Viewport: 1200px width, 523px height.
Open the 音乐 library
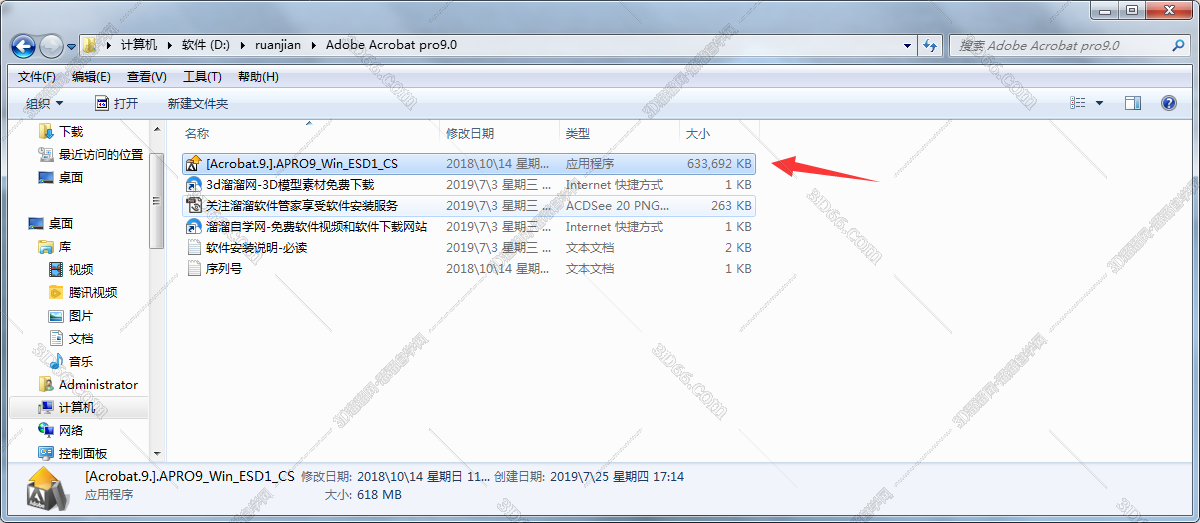coord(81,361)
